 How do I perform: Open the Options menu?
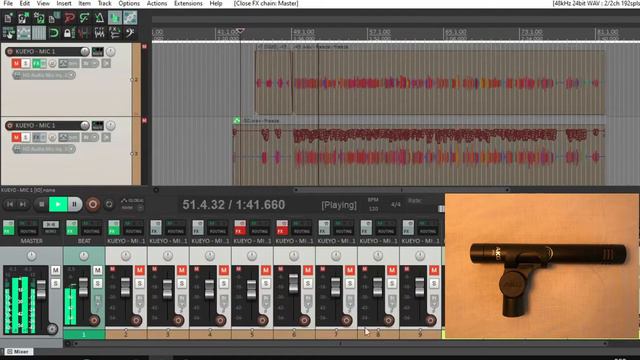pyautogui.click(x=129, y=4)
